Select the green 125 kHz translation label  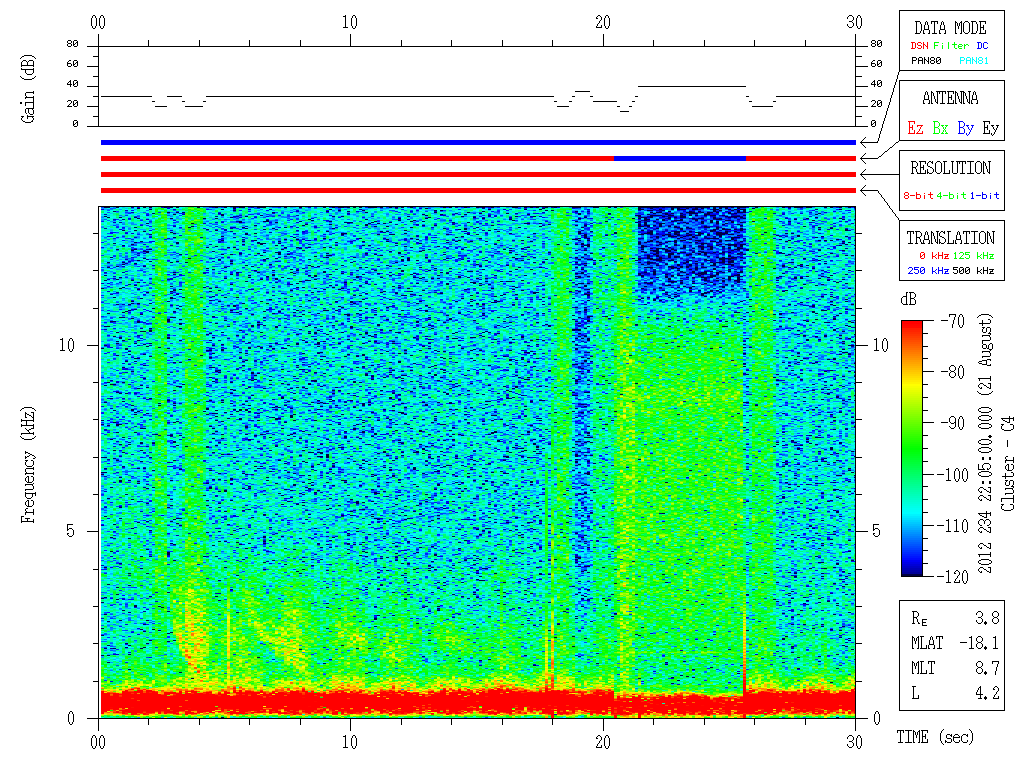973,255
